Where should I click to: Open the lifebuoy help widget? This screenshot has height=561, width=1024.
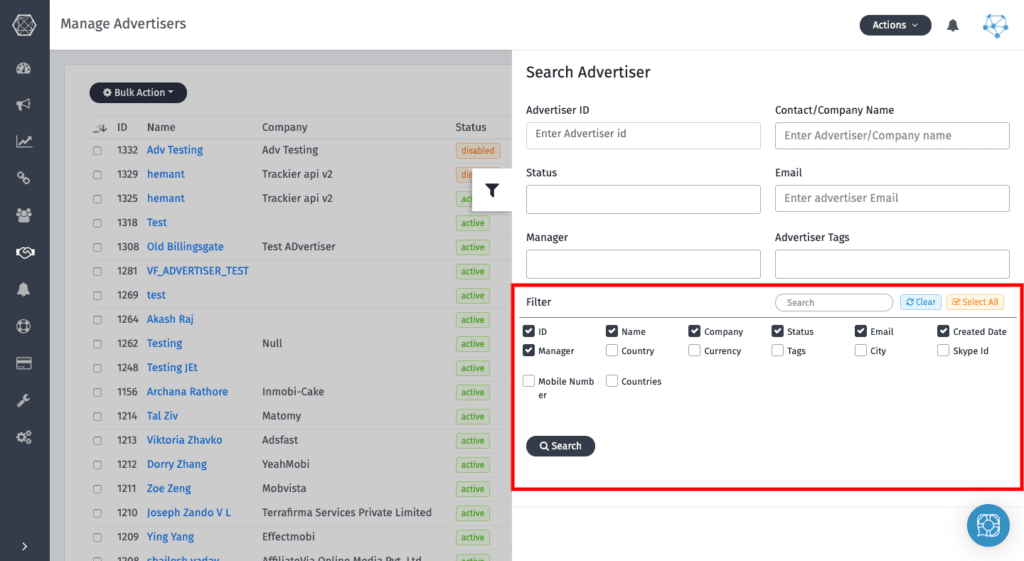[988, 525]
